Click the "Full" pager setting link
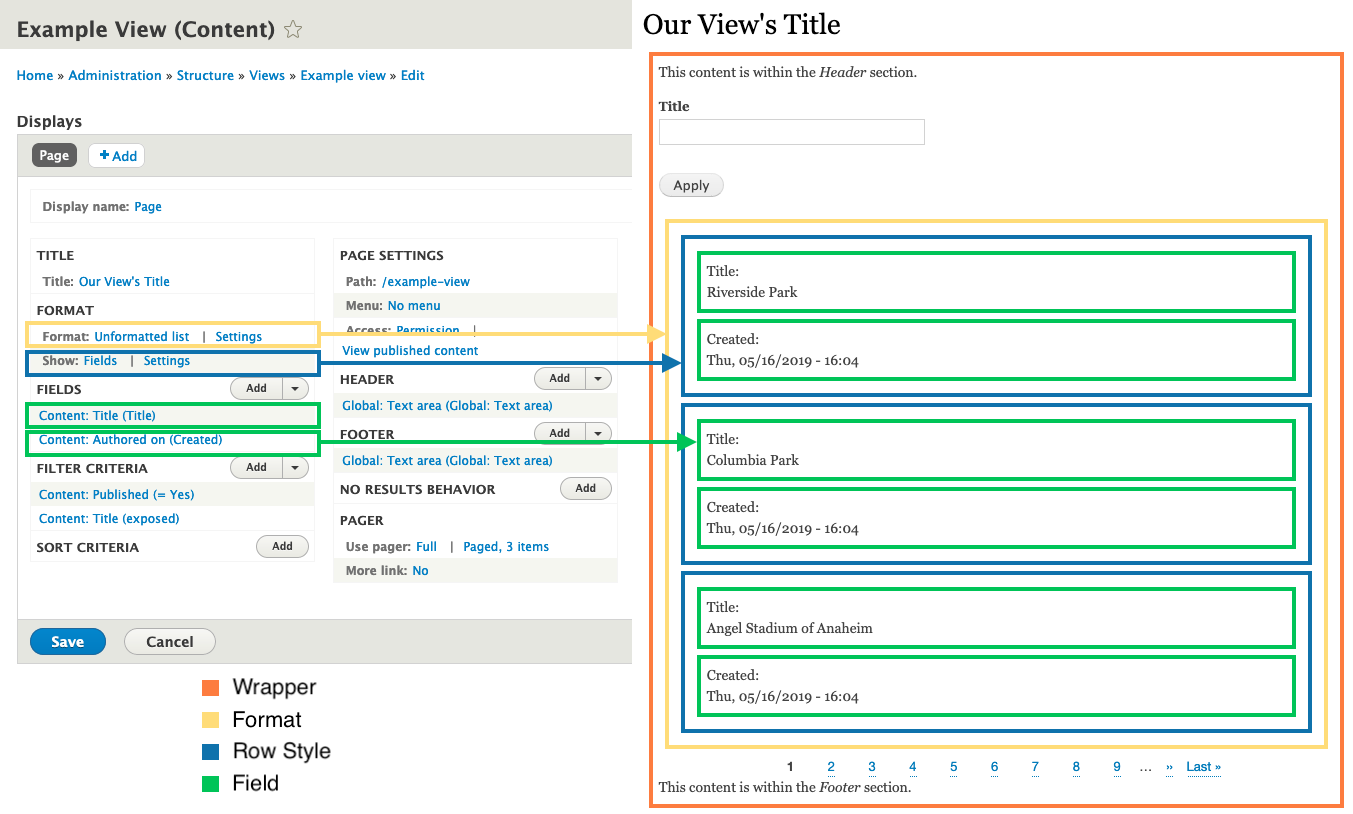The height and width of the screenshot is (814, 1353). (x=426, y=546)
